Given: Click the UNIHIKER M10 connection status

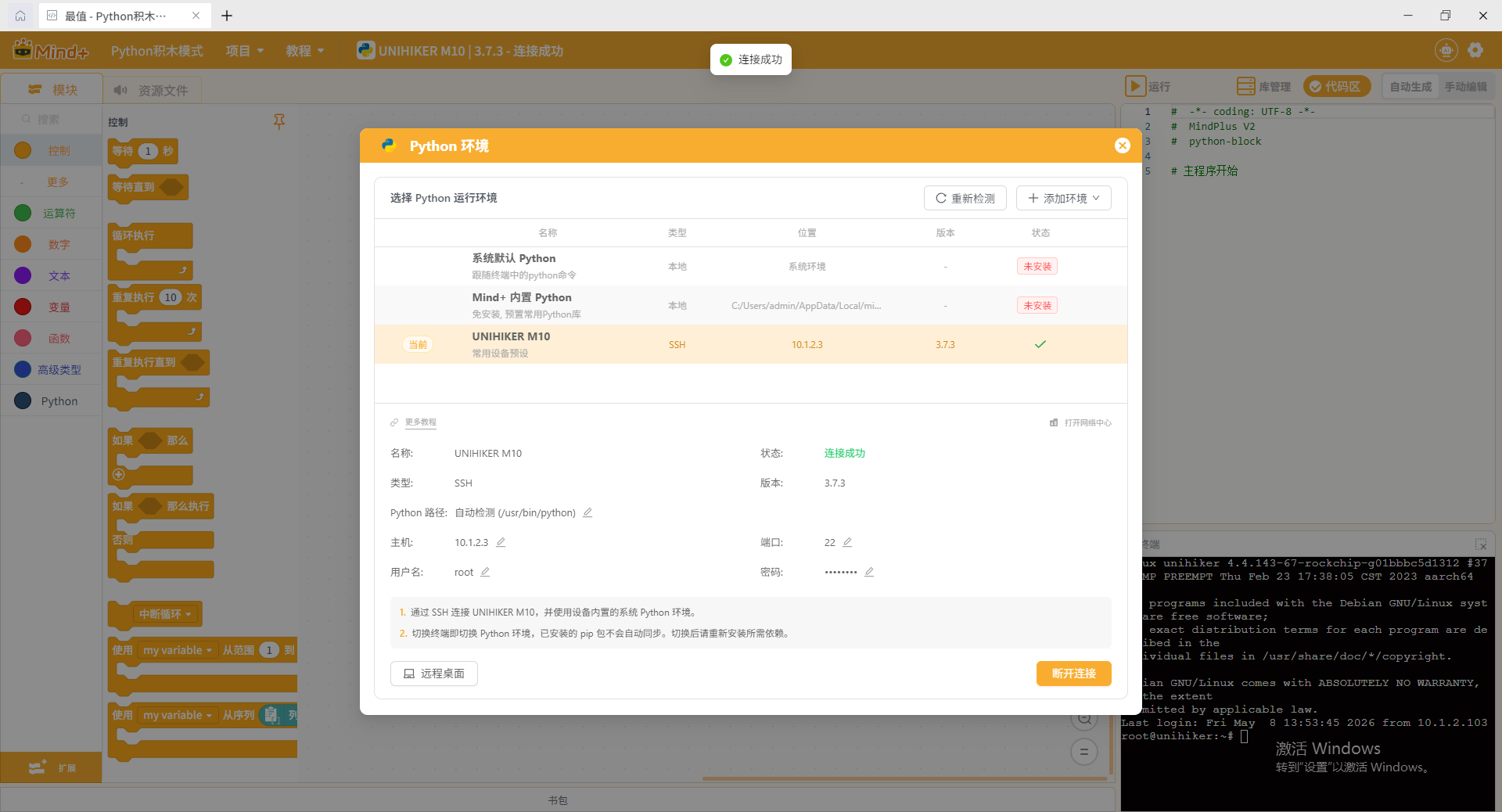Looking at the screenshot, I should point(460,51).
